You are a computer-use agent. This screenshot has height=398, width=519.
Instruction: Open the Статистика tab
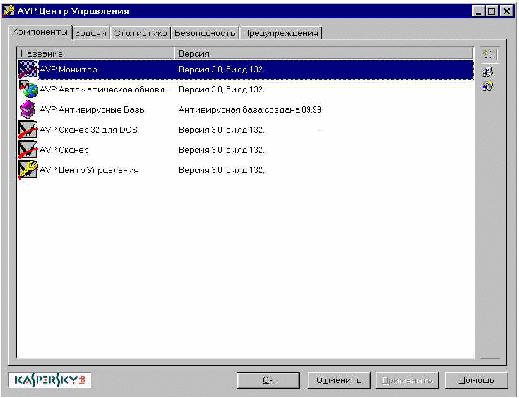[140, 33]
